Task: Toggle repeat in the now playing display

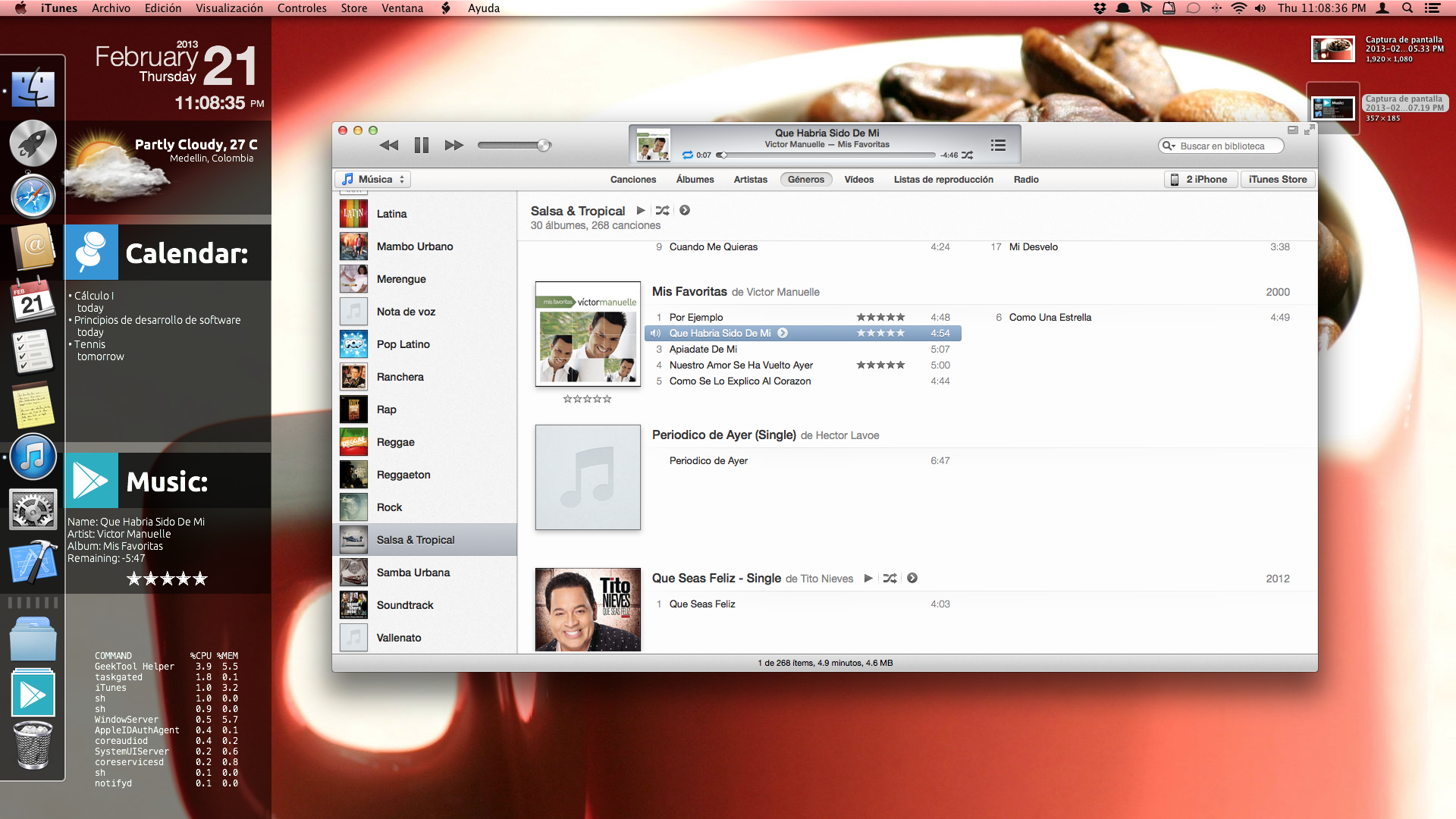Action: coord(687,155)
